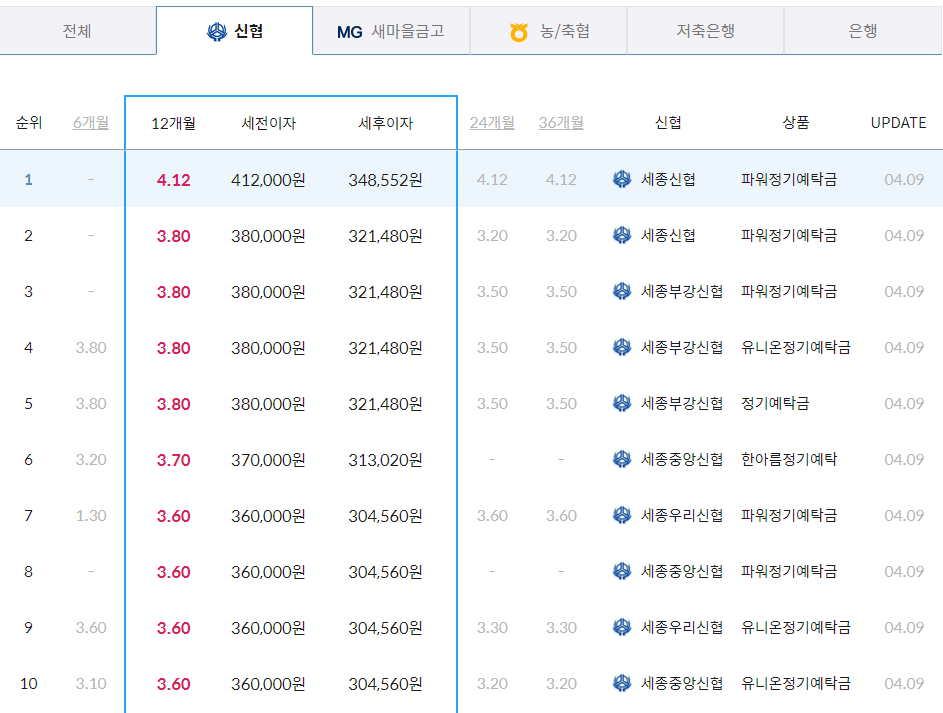Sort by 6개월 column link
The image size is (943, 713).
click(x=91, y=123)
